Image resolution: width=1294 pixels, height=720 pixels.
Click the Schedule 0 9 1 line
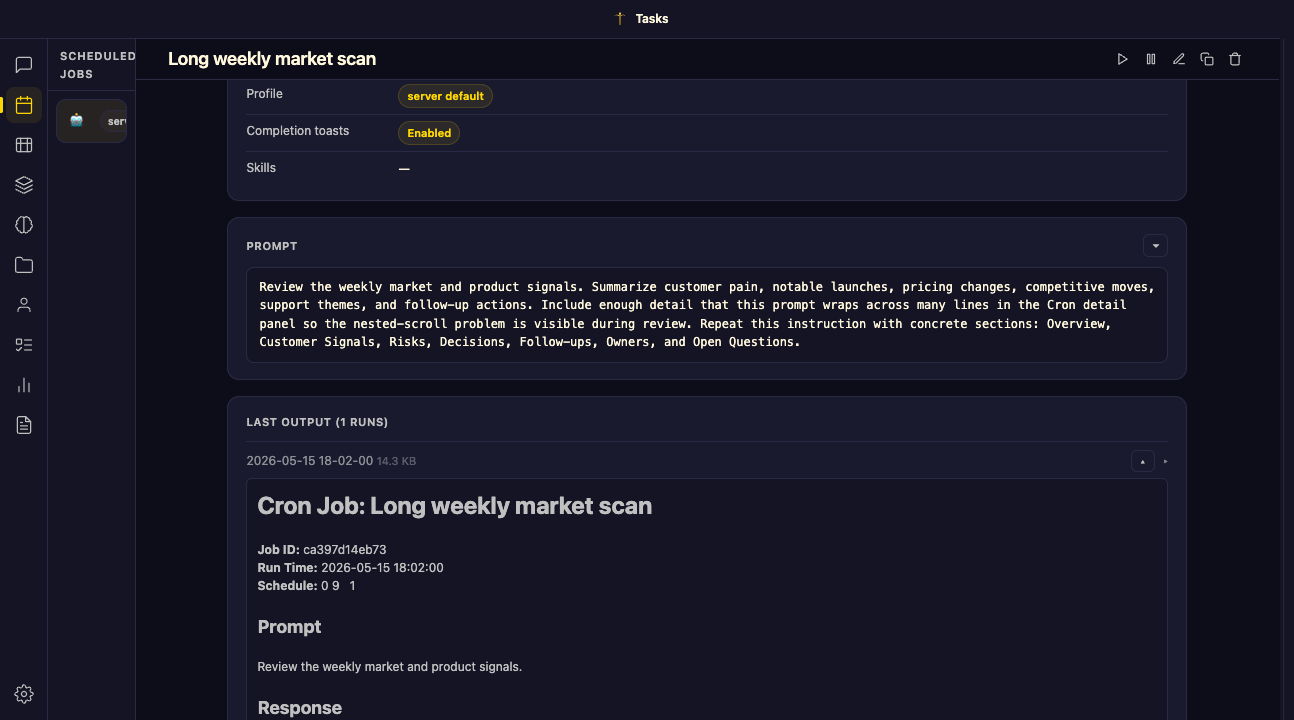pos(306,586)
